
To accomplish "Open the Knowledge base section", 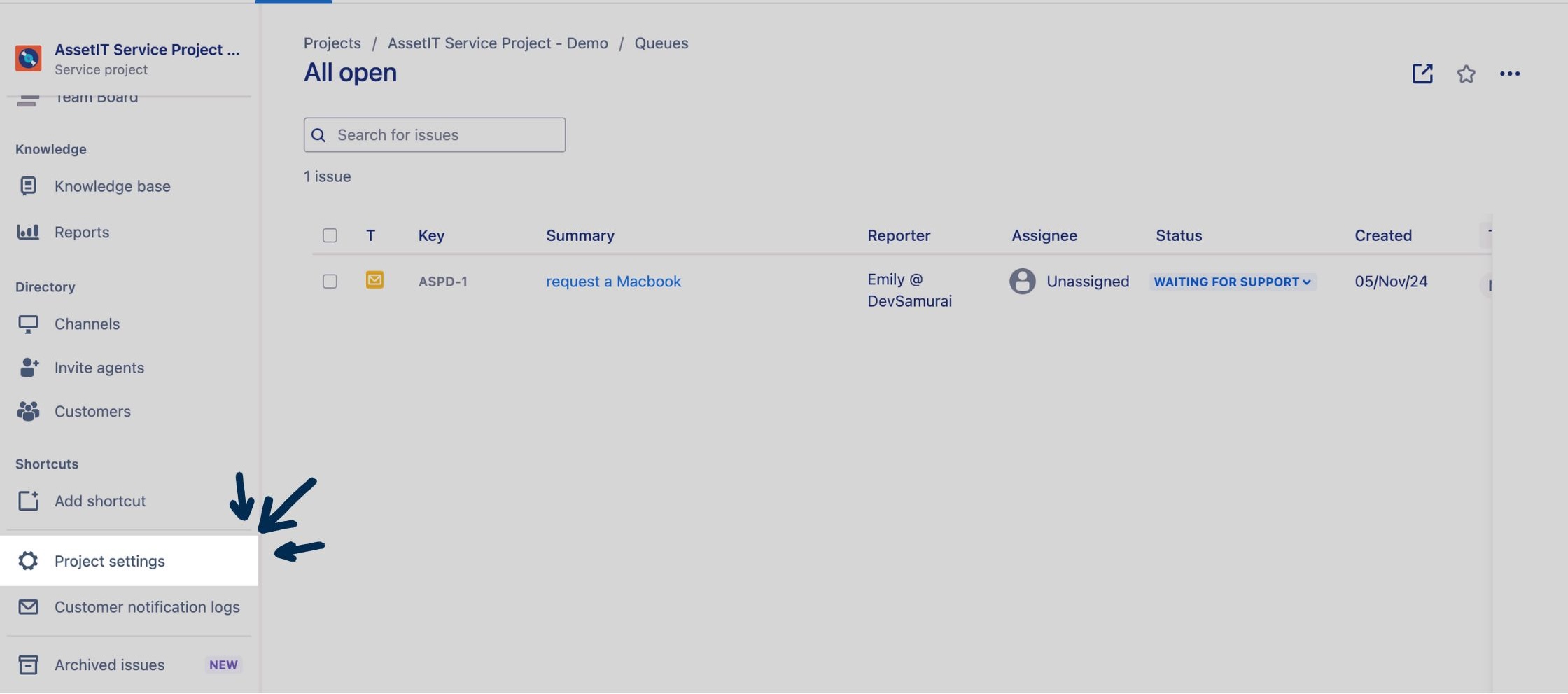I will (112, 186).
